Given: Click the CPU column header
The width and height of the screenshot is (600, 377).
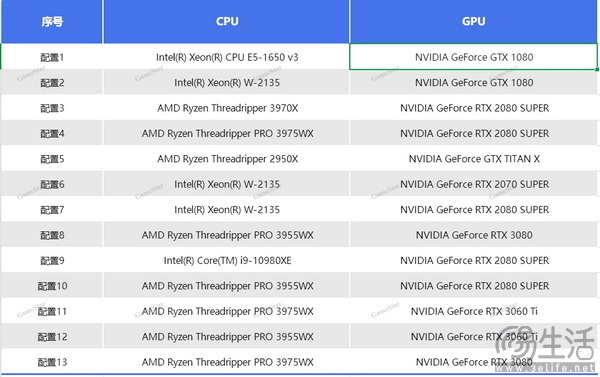Looking at the screenshot, I should point(227,21).
